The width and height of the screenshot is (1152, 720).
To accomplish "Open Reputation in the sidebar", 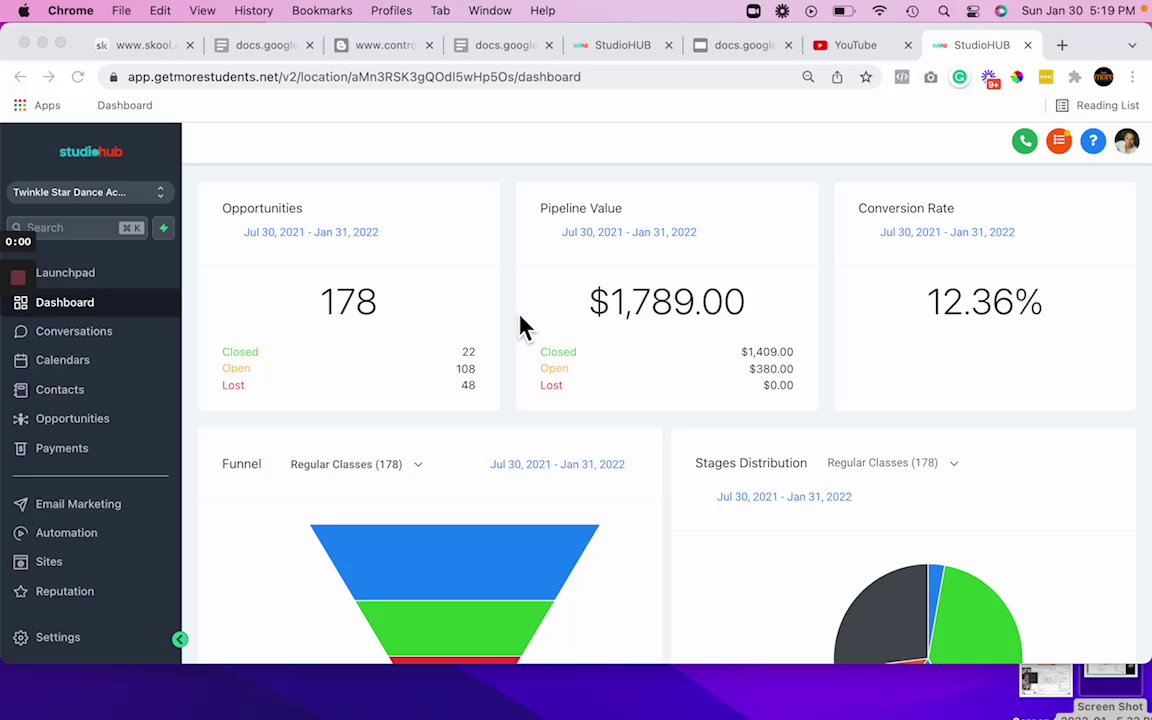I will click(65, 591).
